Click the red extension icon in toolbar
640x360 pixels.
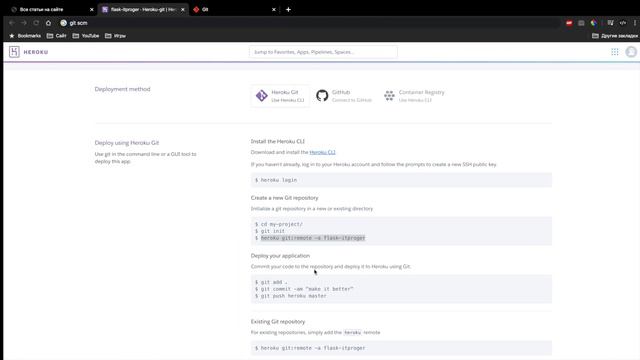click(569, 23)
